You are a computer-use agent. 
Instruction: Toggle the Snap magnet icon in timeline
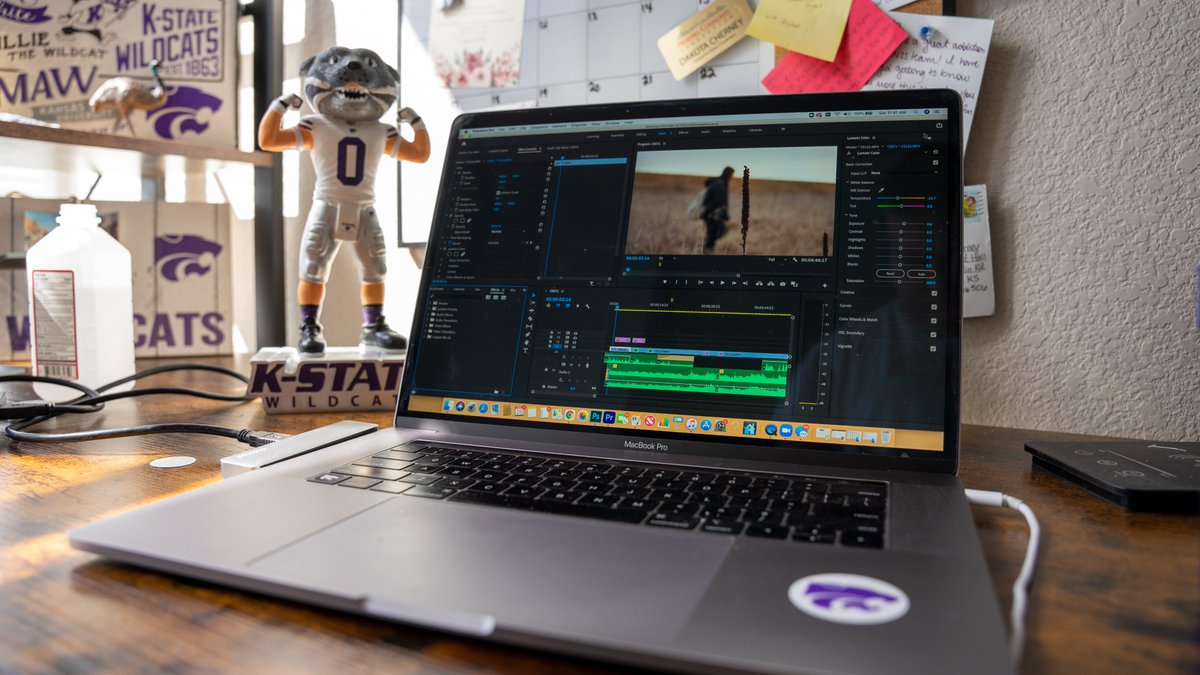point(558,306)
